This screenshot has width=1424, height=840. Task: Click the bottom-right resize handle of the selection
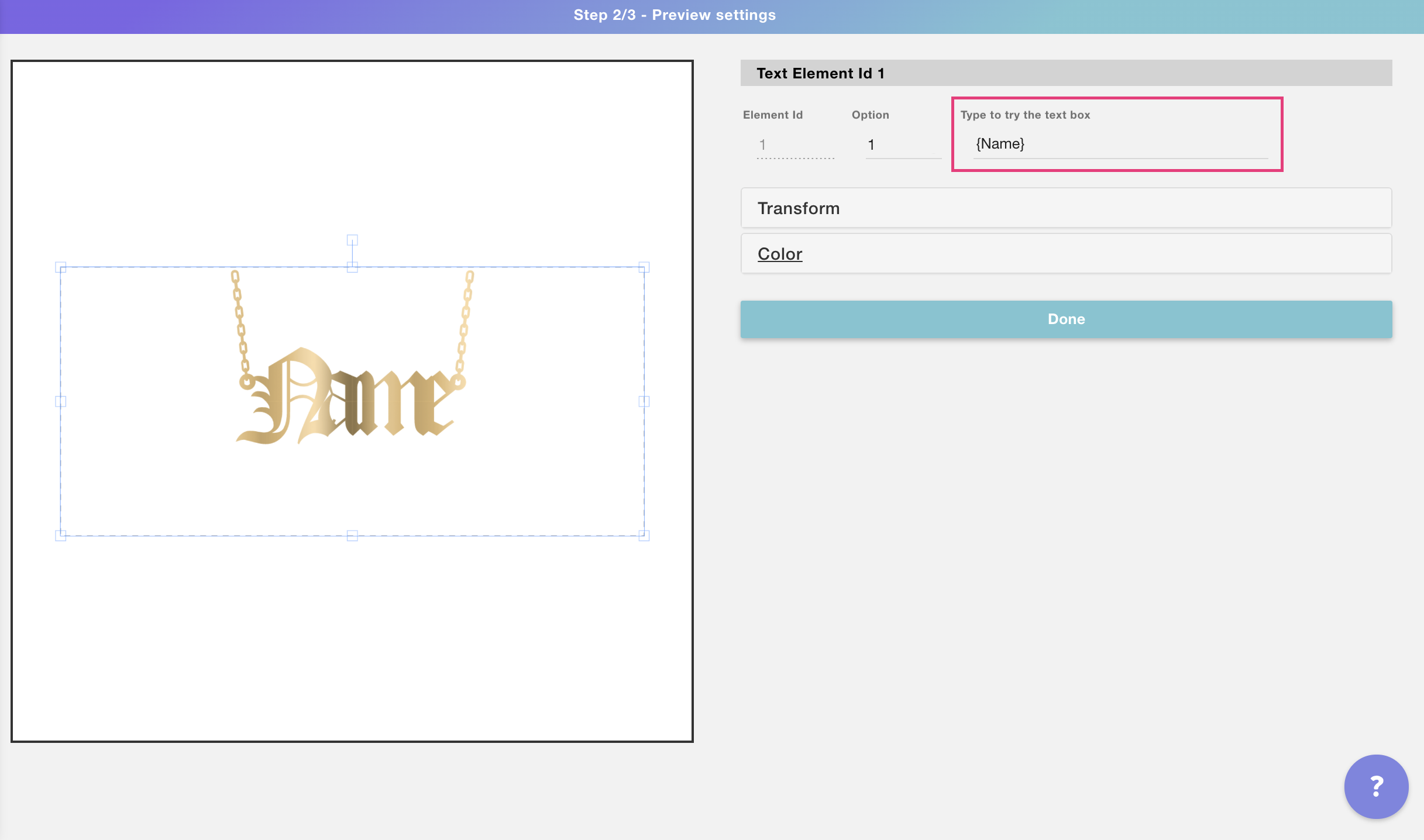[x=644, y=535]
